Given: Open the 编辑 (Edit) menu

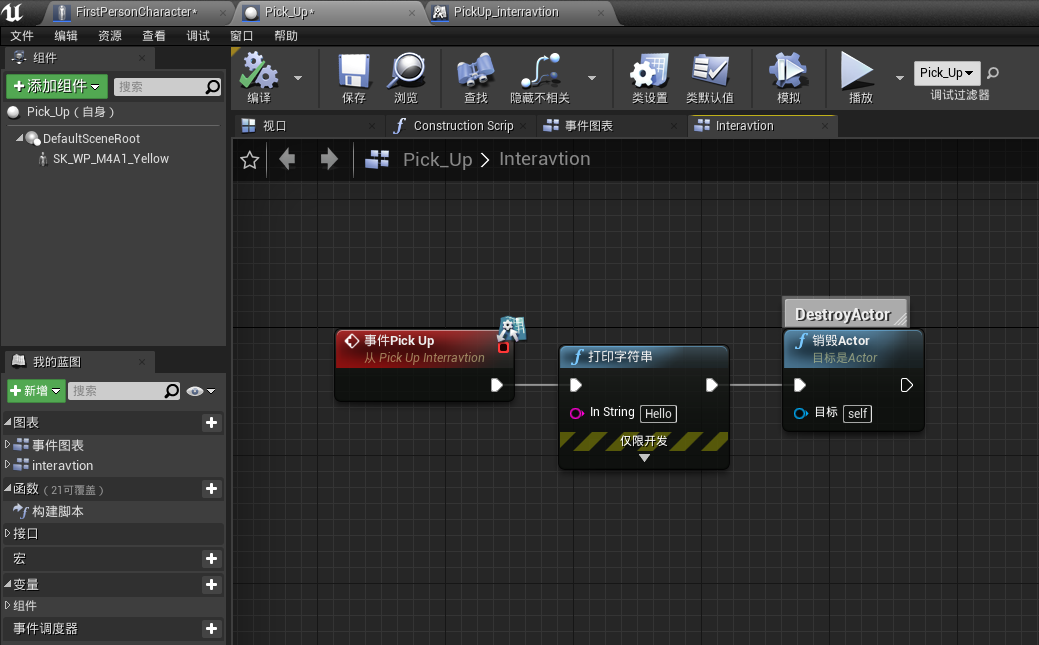Looking at the screenshot, I should click(x=66, y=36).
